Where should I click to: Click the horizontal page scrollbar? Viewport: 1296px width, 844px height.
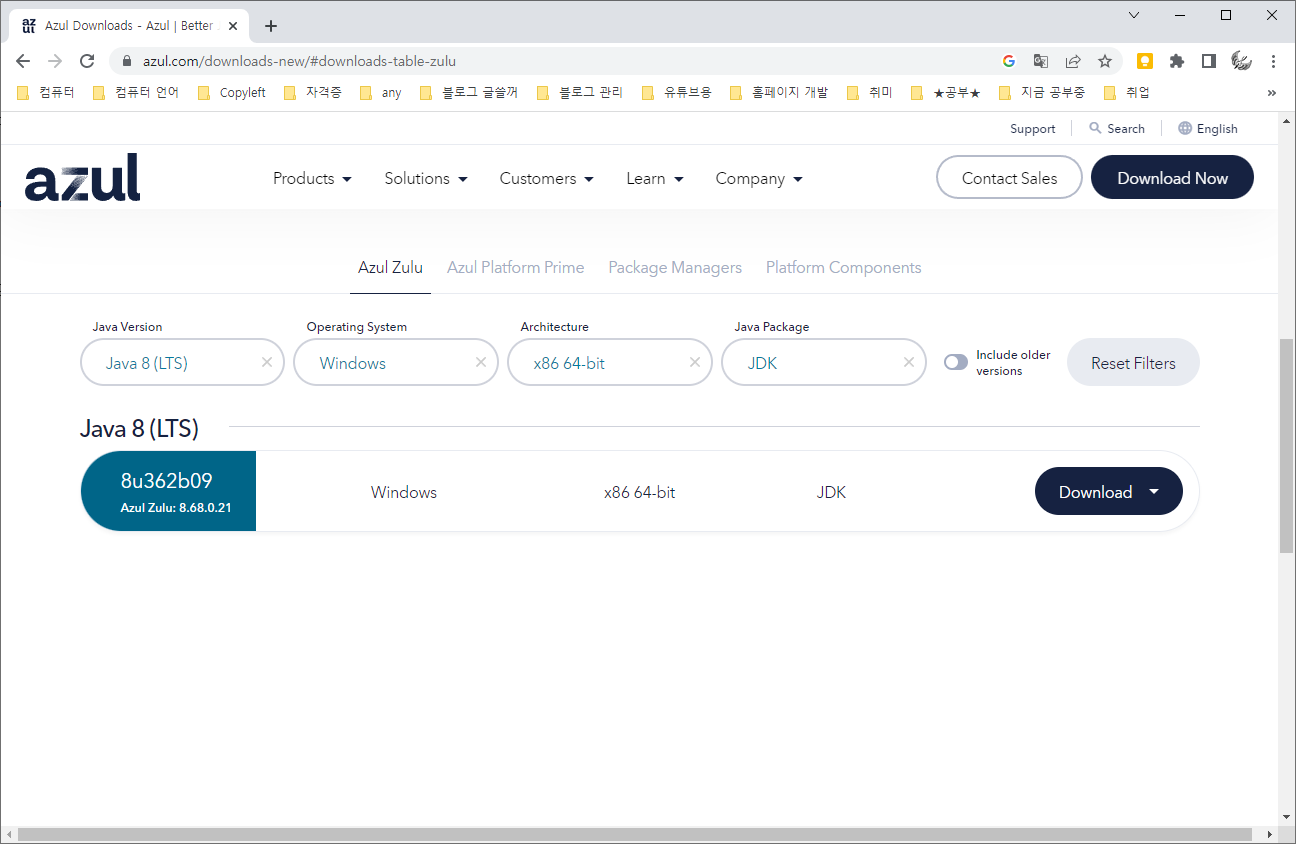pos(635,834)
